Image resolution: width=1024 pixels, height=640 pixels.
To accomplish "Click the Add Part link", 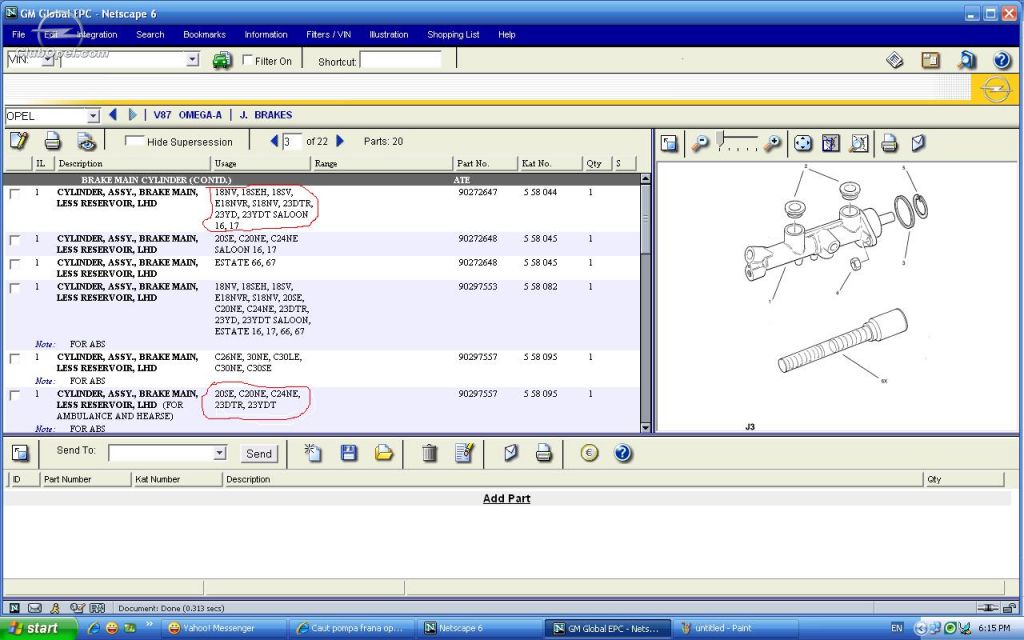I will pyautogui.click(x=506, y=498).
